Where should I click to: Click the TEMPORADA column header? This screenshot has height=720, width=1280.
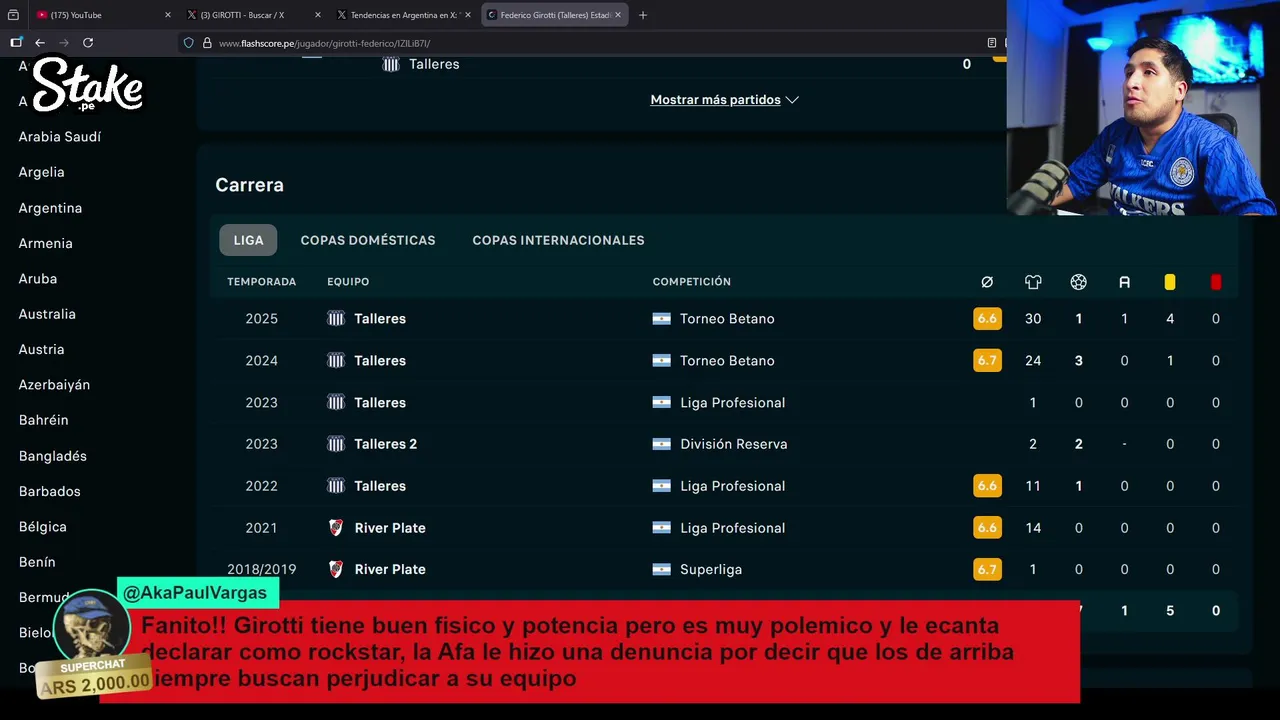pyautogui.click(x=261, y=282)
